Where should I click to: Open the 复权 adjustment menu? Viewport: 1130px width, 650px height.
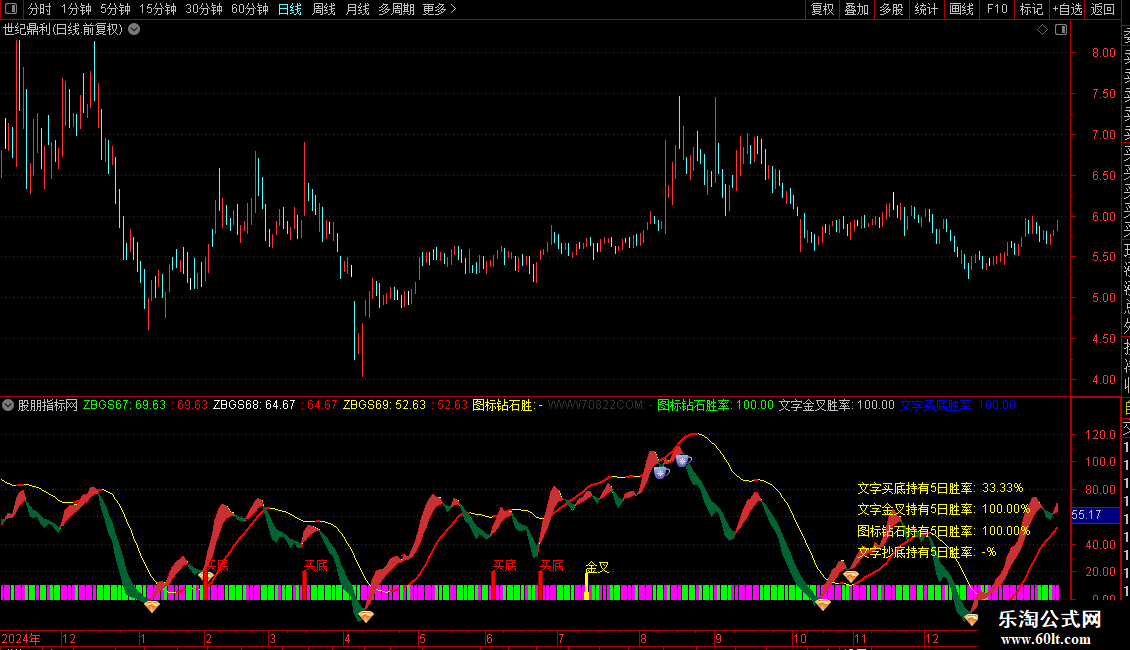822,9
